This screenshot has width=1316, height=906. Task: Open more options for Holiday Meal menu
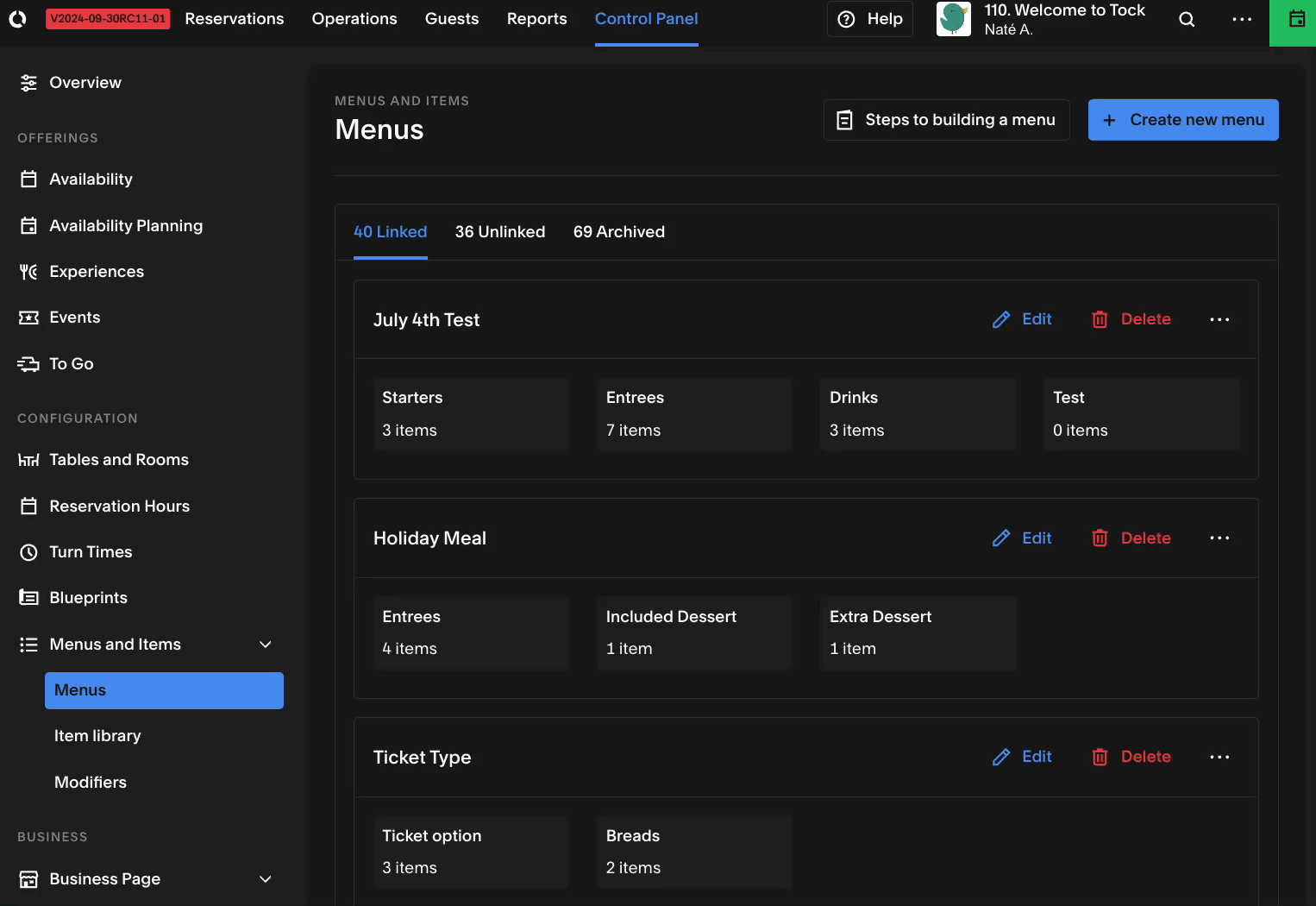[x=1219, y=538]
